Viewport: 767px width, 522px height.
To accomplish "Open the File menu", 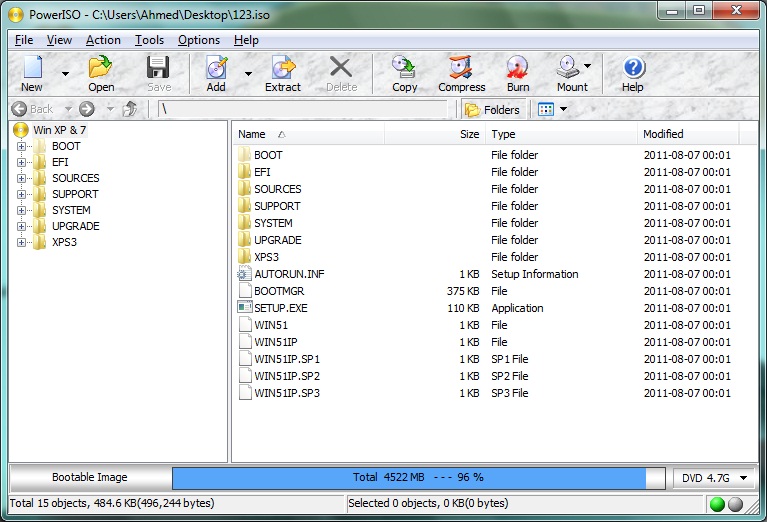I will (24, 40).
